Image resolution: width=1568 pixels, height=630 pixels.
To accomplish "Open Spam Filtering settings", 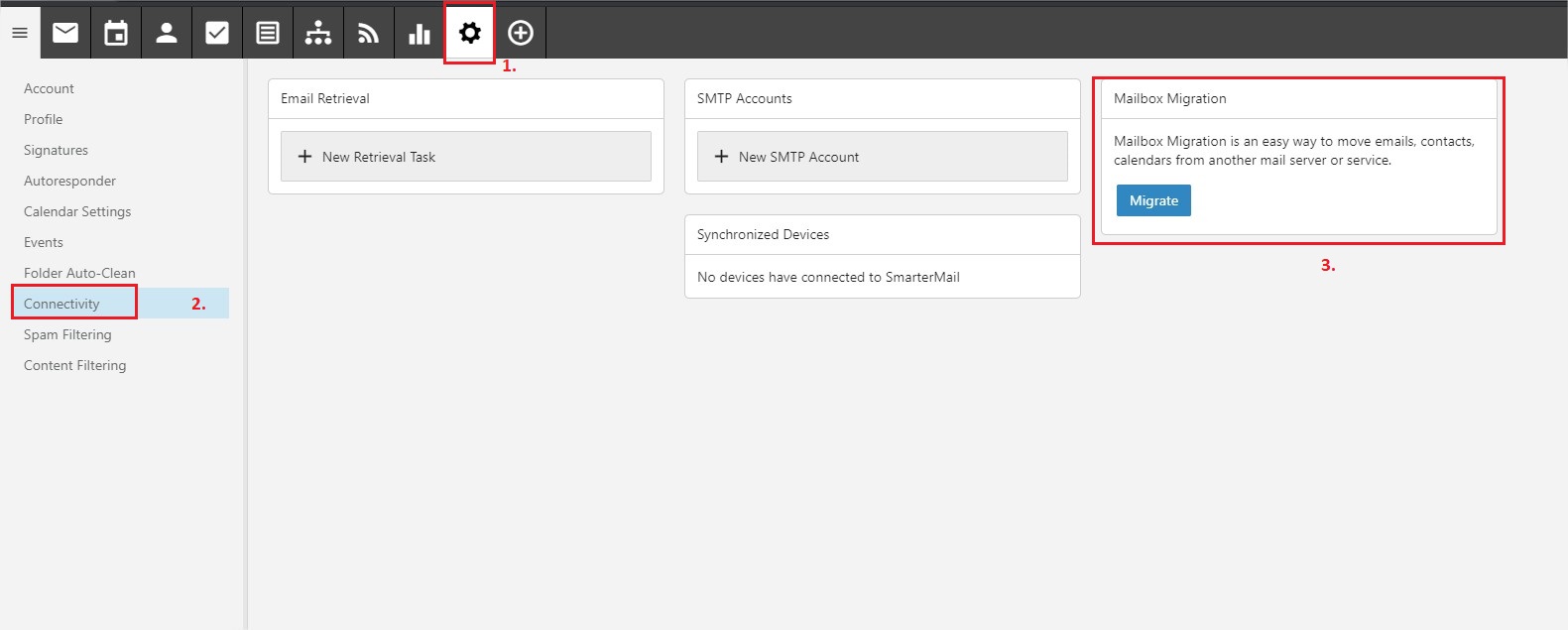I will pyautogui.click(x=67, y=334).
